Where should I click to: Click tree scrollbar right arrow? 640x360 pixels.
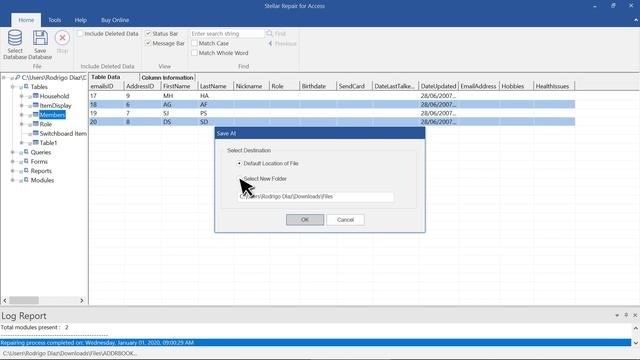(82, 300)
